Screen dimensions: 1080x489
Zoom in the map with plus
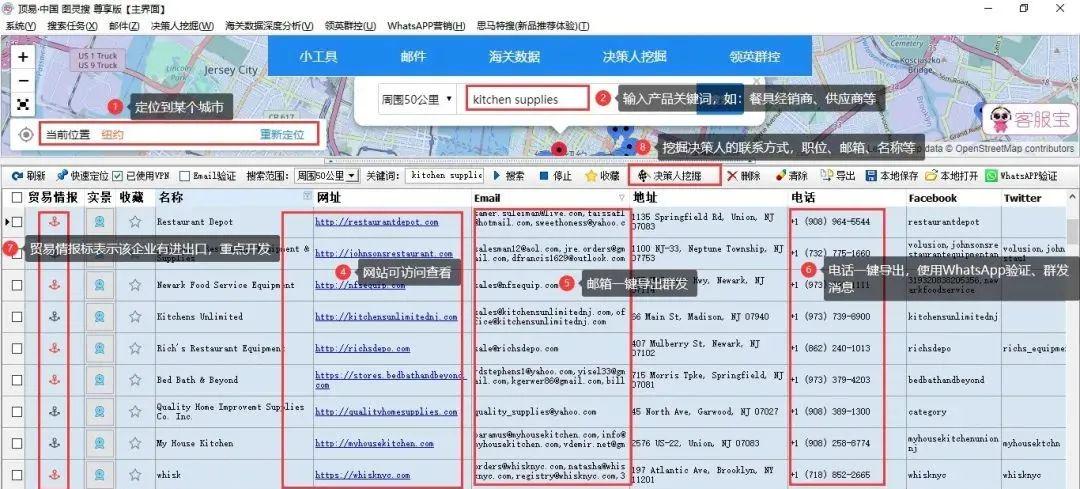23,57
